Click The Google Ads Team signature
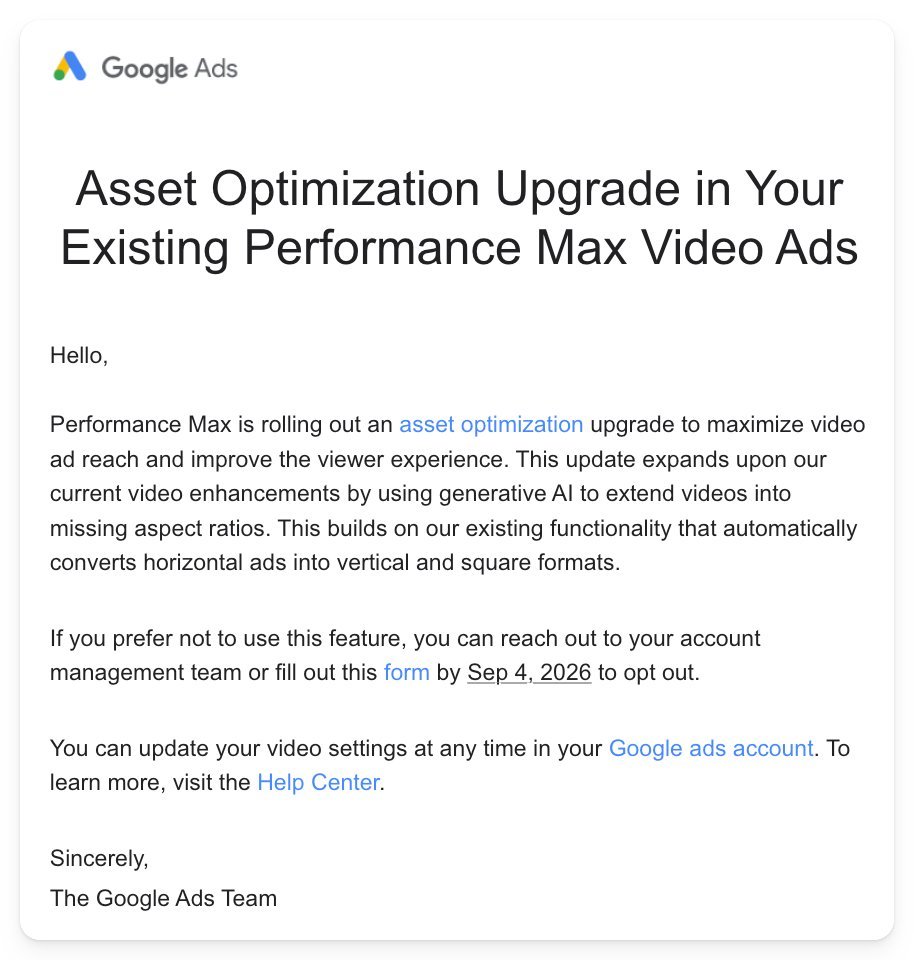914x960 pixels. click(x=163, y=898)
